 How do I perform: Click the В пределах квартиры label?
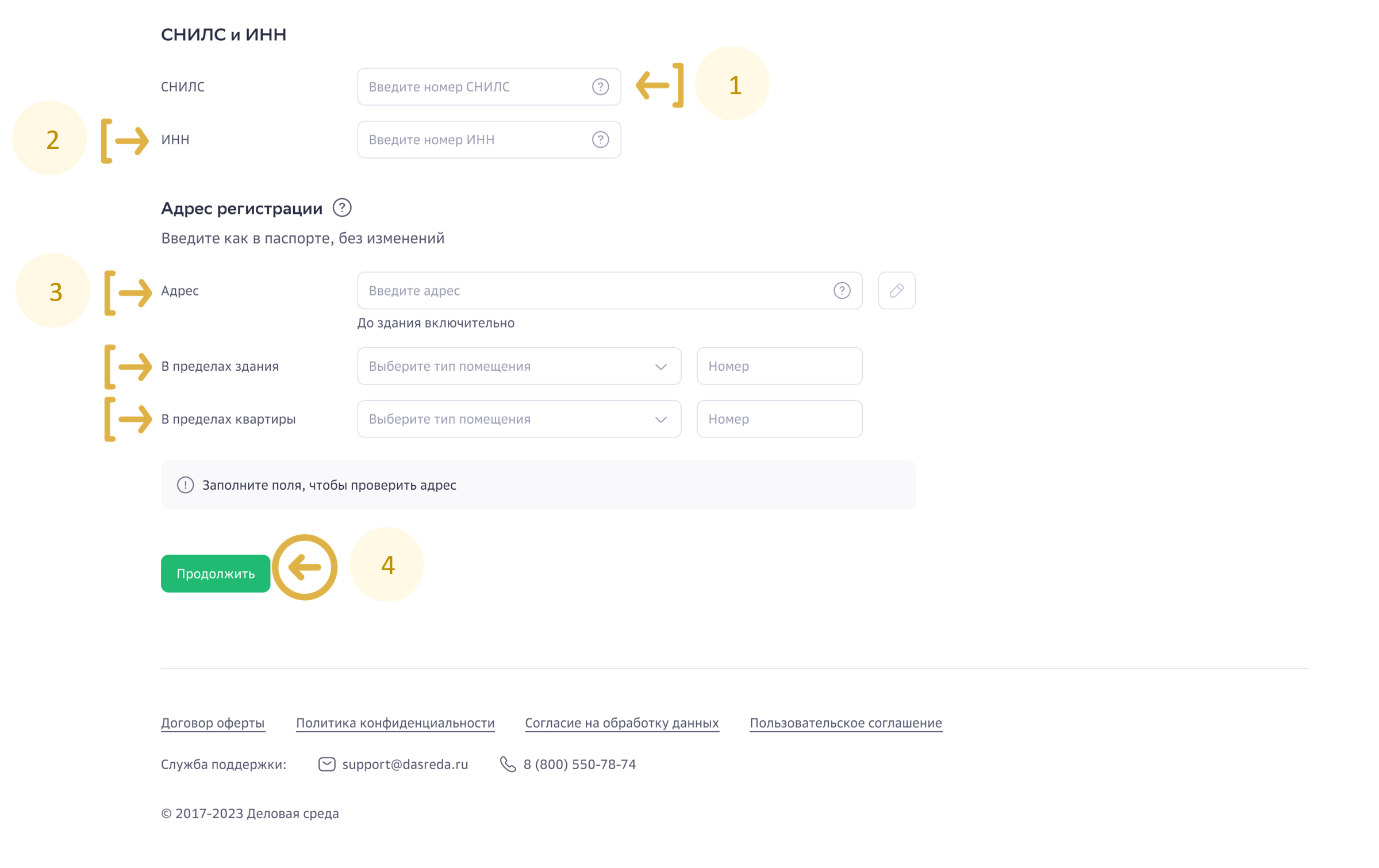(228, 420)
